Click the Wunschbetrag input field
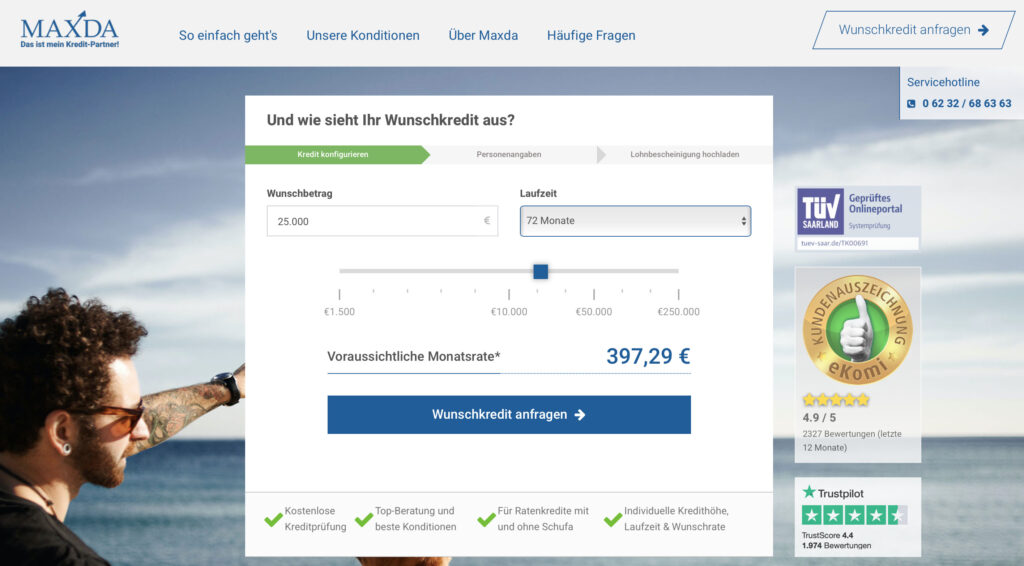This screenshot has width=1024, height=566. pos(382,221)
